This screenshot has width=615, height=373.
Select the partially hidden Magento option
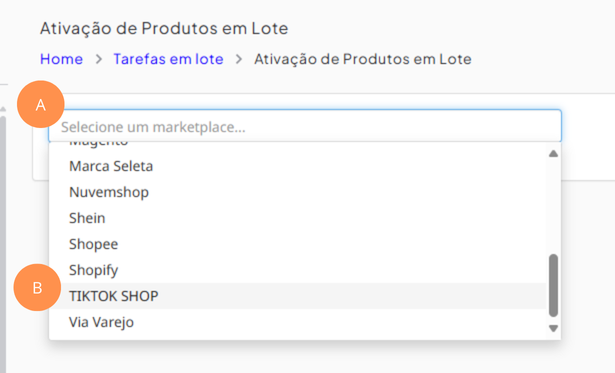297,144
